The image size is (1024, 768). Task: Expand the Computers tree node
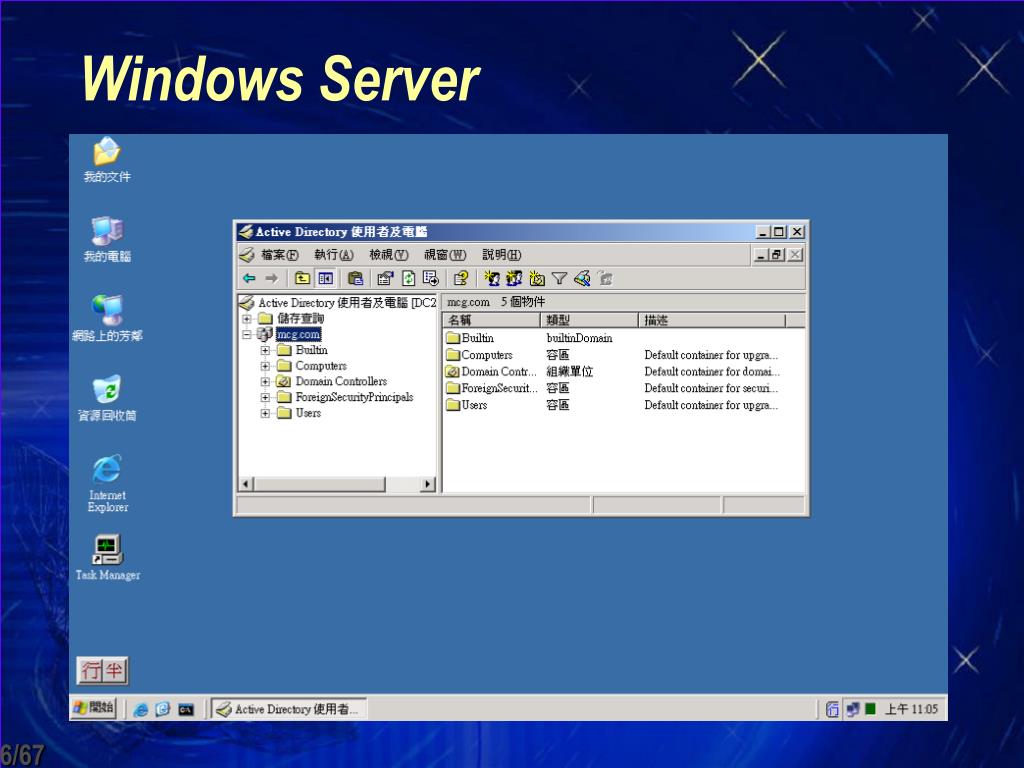pos(265,366)
